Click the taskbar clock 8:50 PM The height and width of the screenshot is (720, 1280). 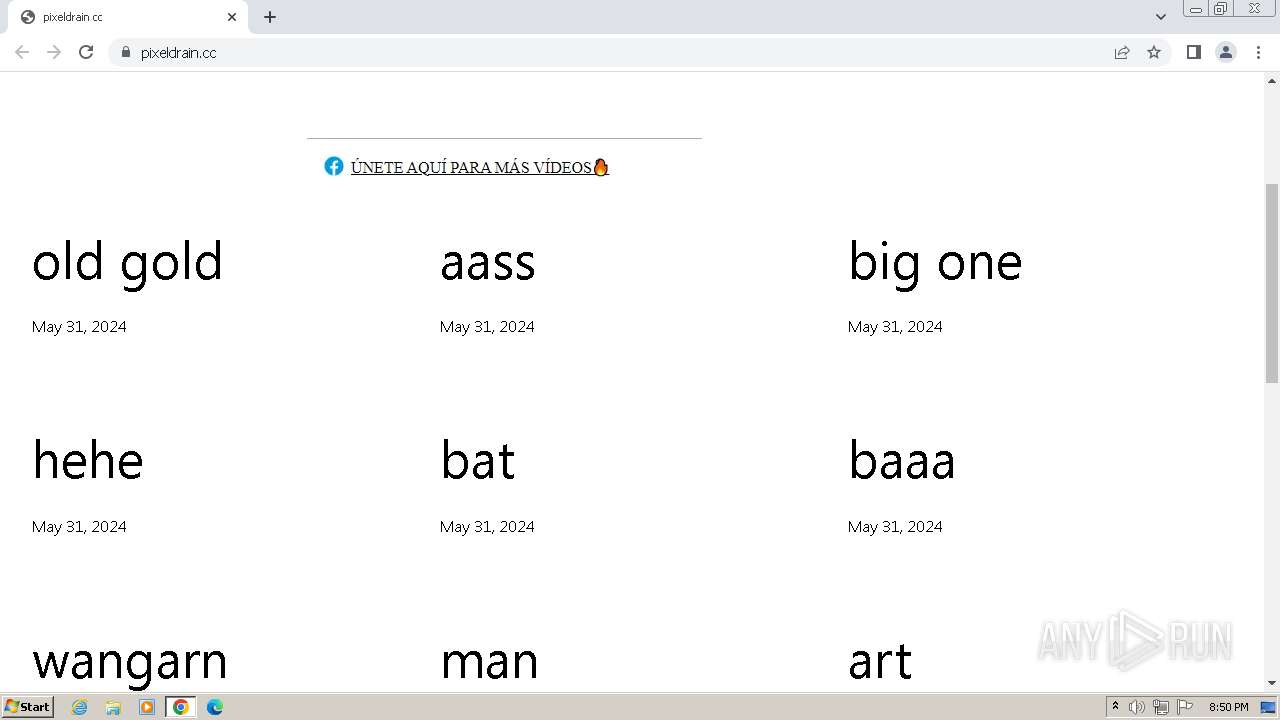pyautogui.click(x=1228, y=707)
